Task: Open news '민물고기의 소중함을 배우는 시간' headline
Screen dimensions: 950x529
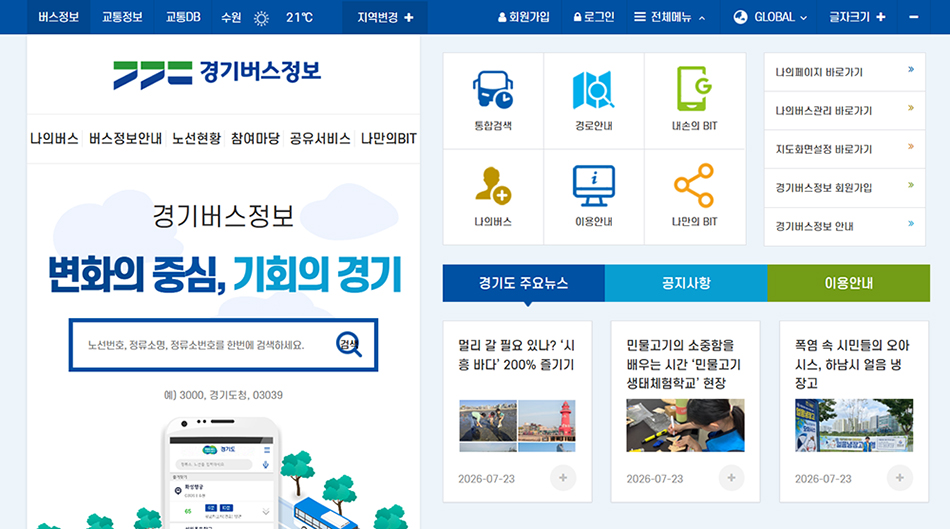Action: click(684, 364)
